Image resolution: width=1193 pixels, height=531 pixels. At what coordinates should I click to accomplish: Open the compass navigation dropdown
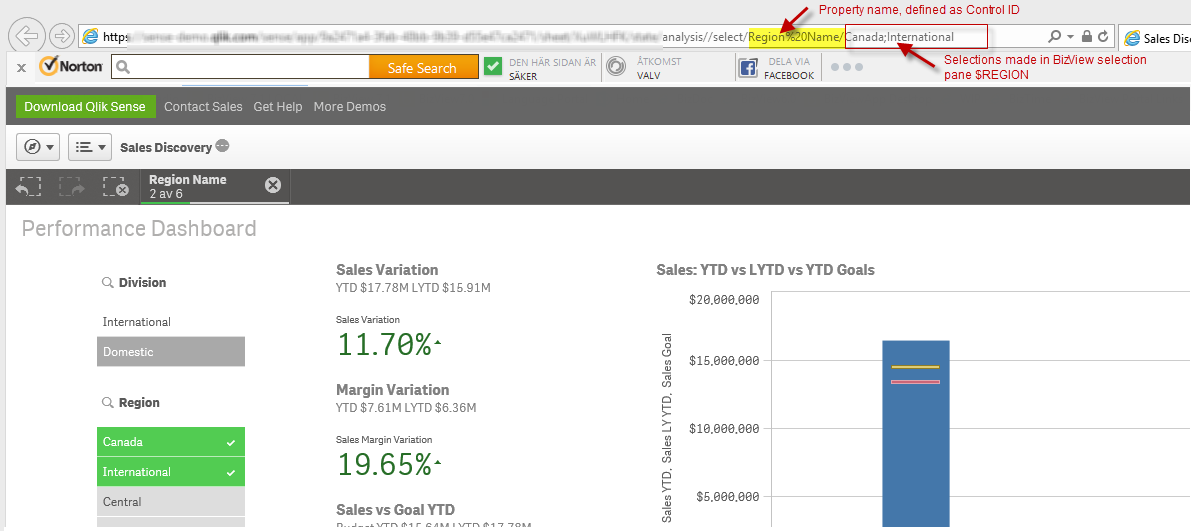click(38, 147)
